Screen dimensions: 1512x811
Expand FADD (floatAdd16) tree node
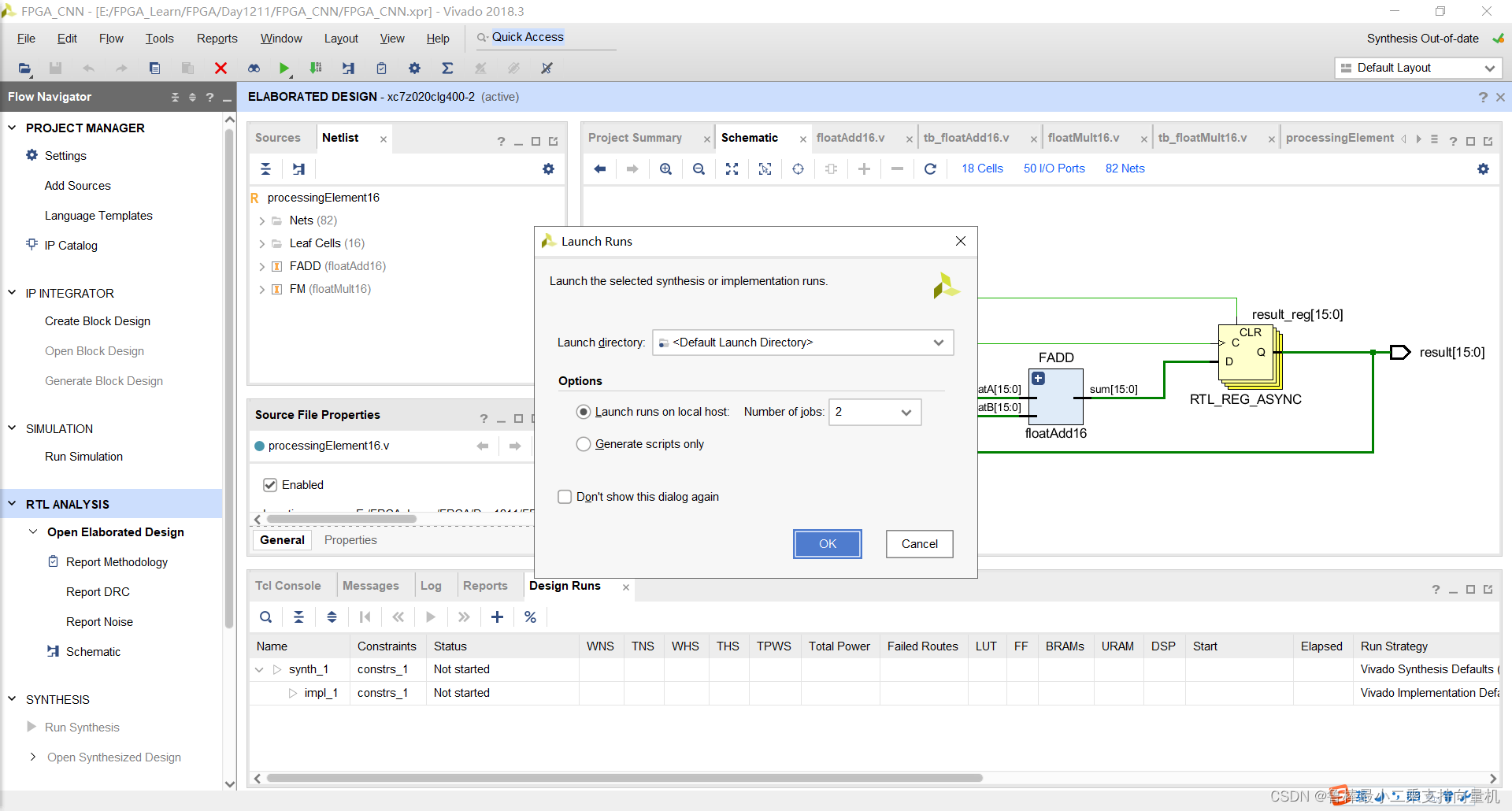pos(261,267)
